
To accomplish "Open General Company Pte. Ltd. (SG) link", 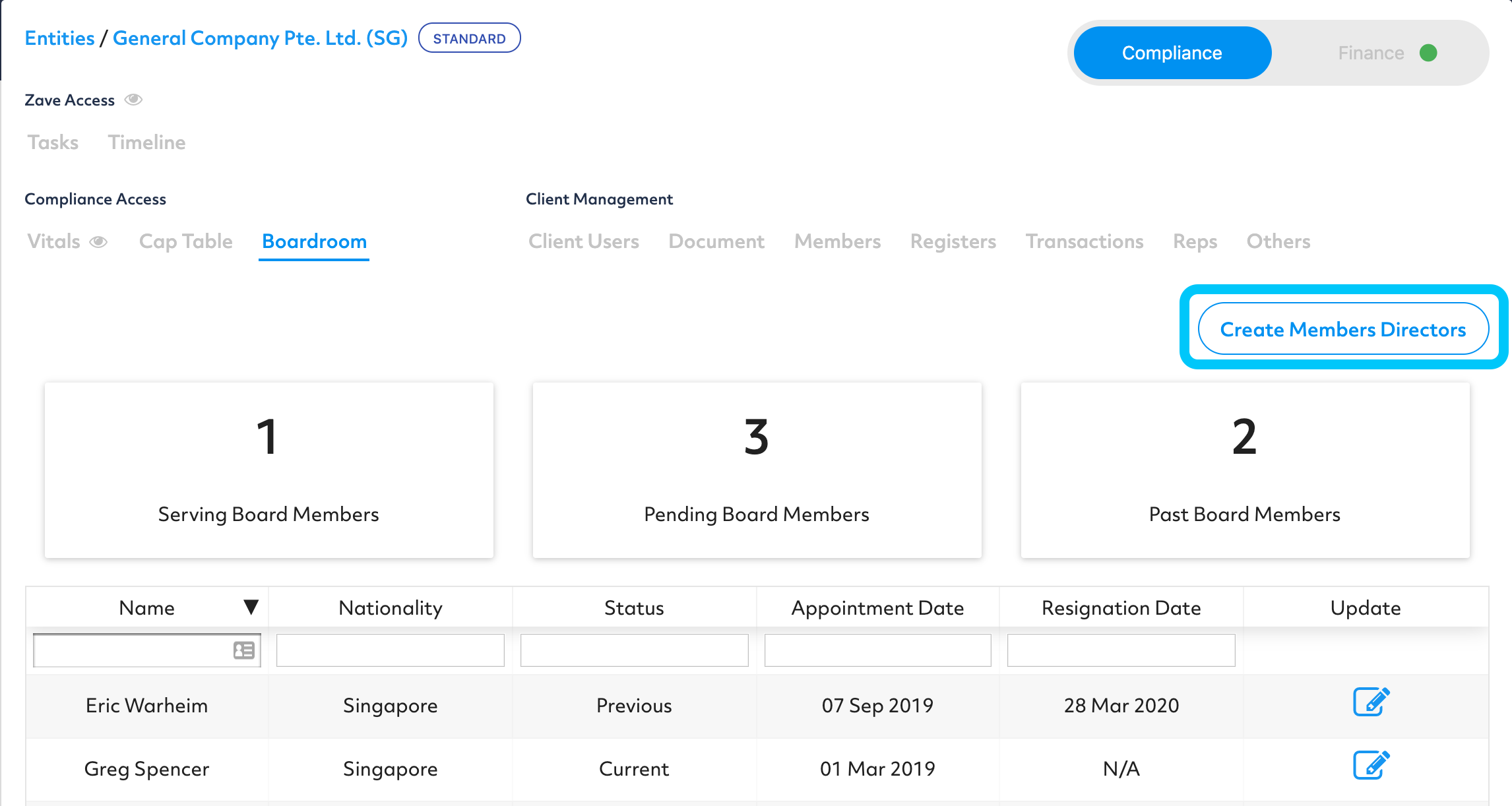I will click(261, 38).
